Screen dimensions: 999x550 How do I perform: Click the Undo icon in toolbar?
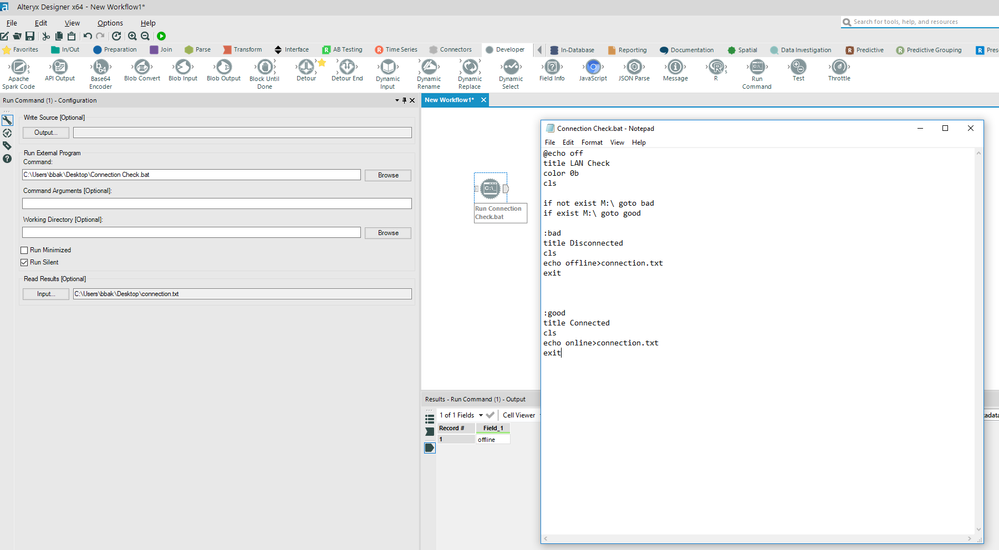88,36
